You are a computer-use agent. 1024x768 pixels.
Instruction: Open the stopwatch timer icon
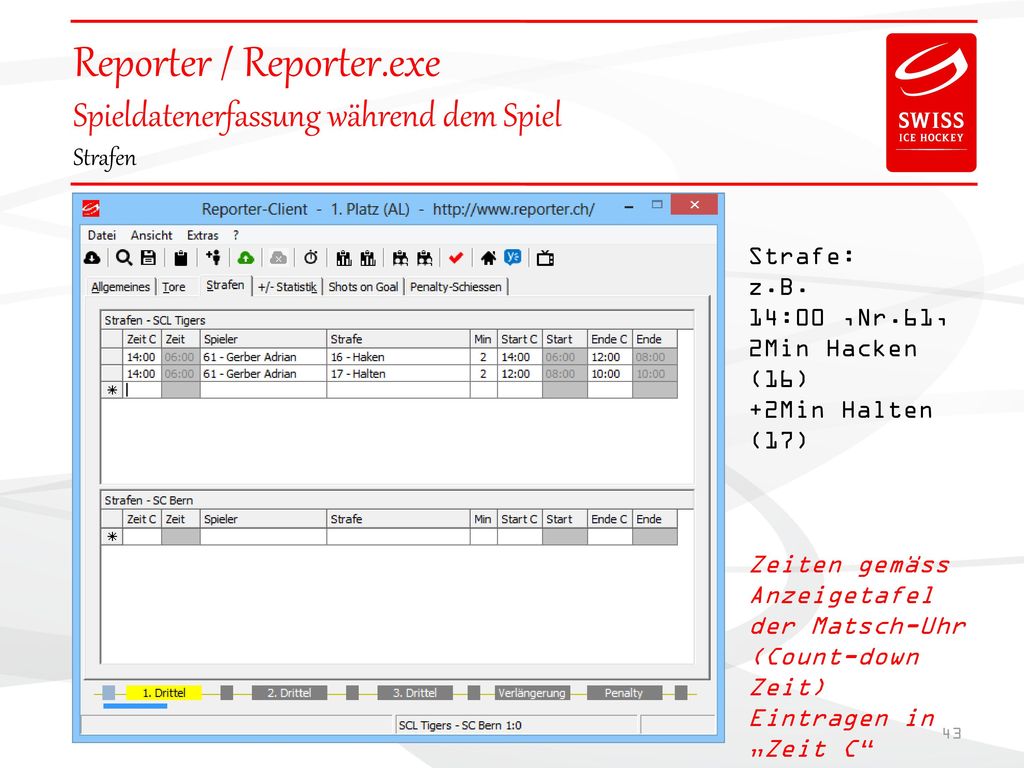[310, 258]
